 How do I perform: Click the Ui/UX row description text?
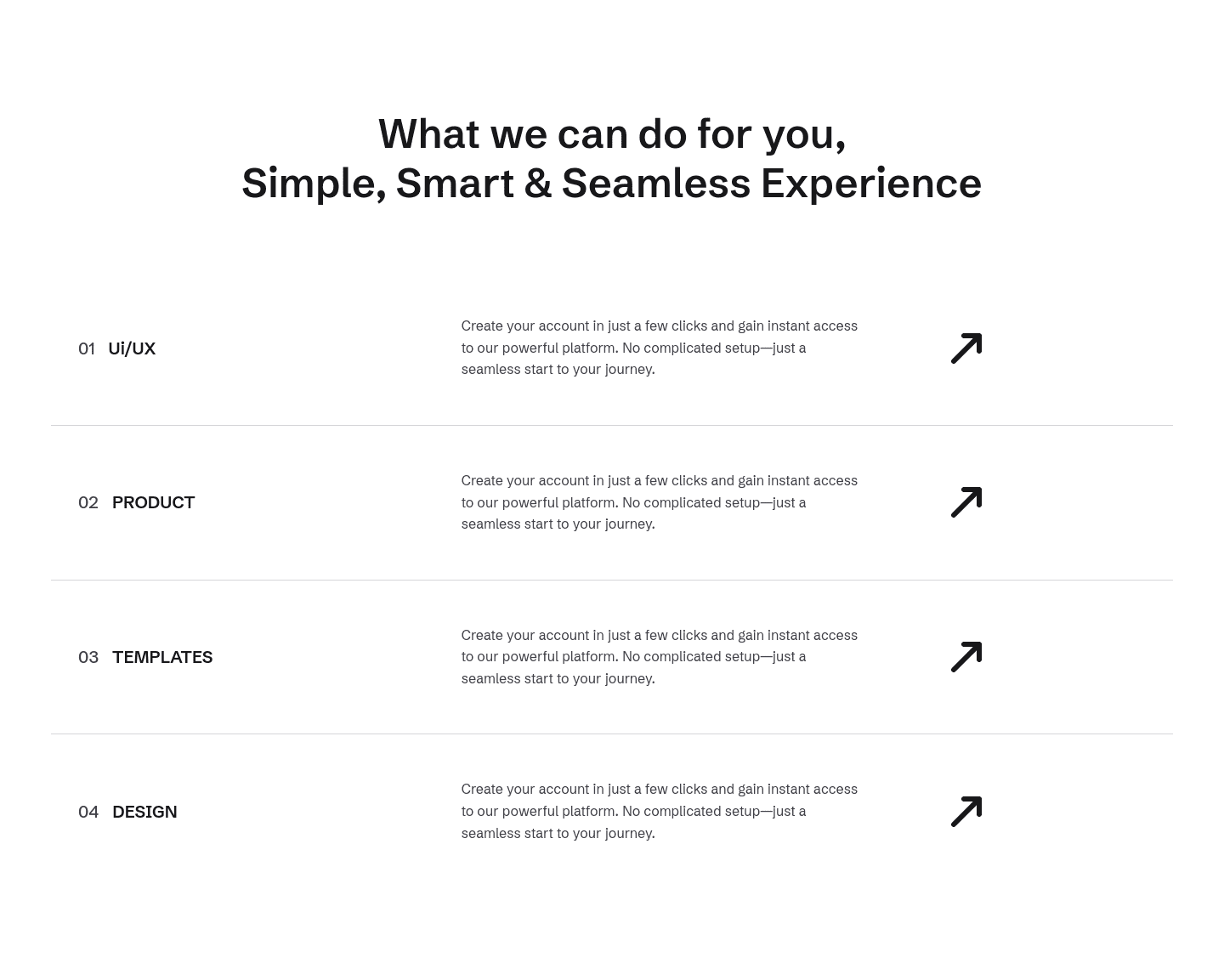660,348
